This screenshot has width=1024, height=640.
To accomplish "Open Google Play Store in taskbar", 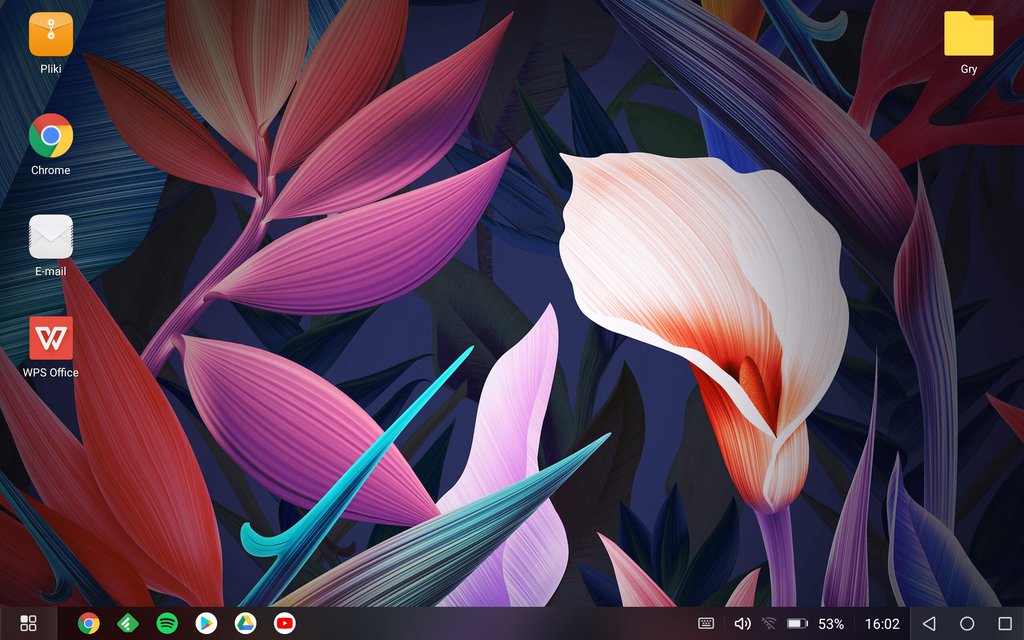I will [x=206, y=623].
